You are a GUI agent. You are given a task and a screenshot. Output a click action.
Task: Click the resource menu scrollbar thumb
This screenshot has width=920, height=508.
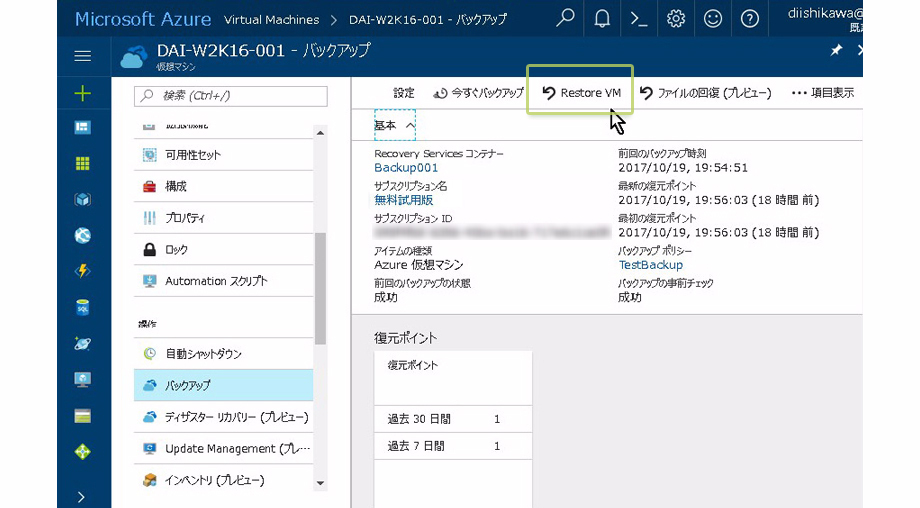point(320,289)
